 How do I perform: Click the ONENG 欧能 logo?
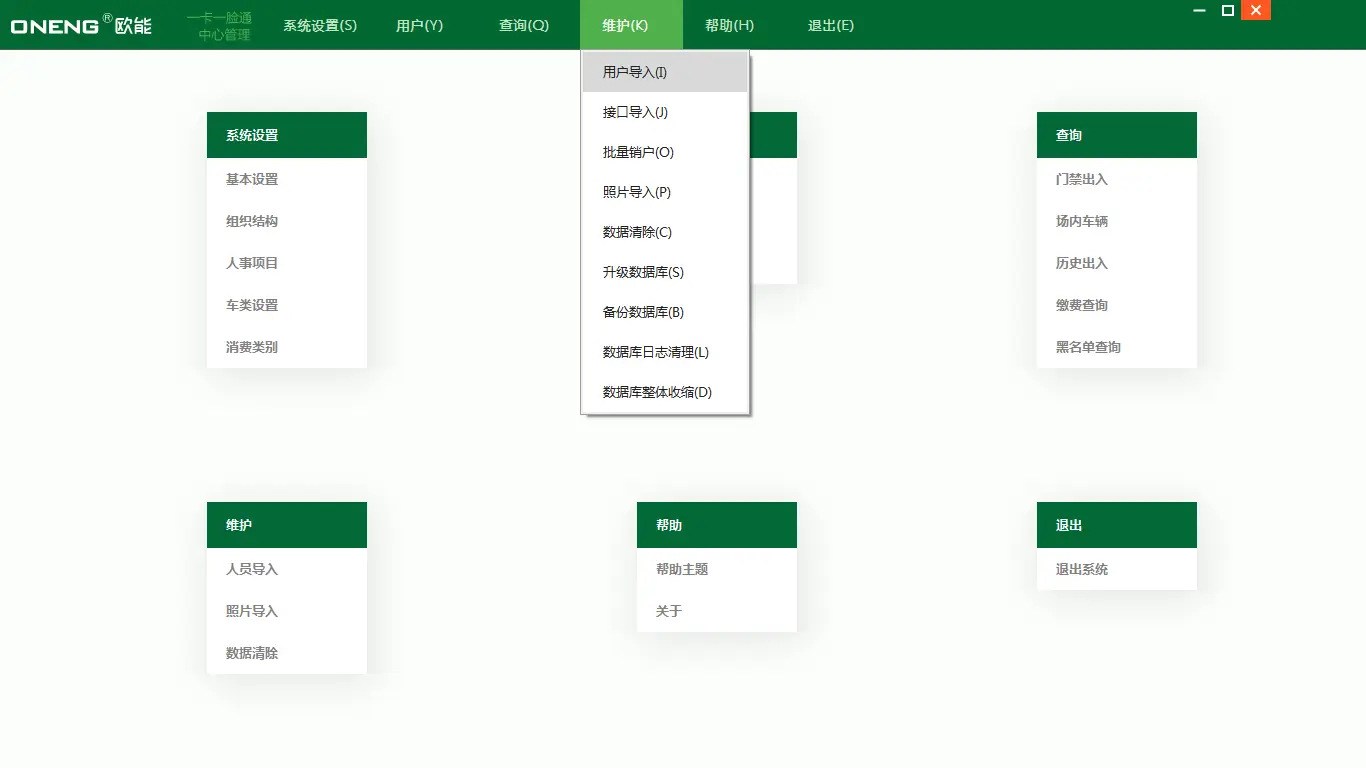tap(80, 26)
